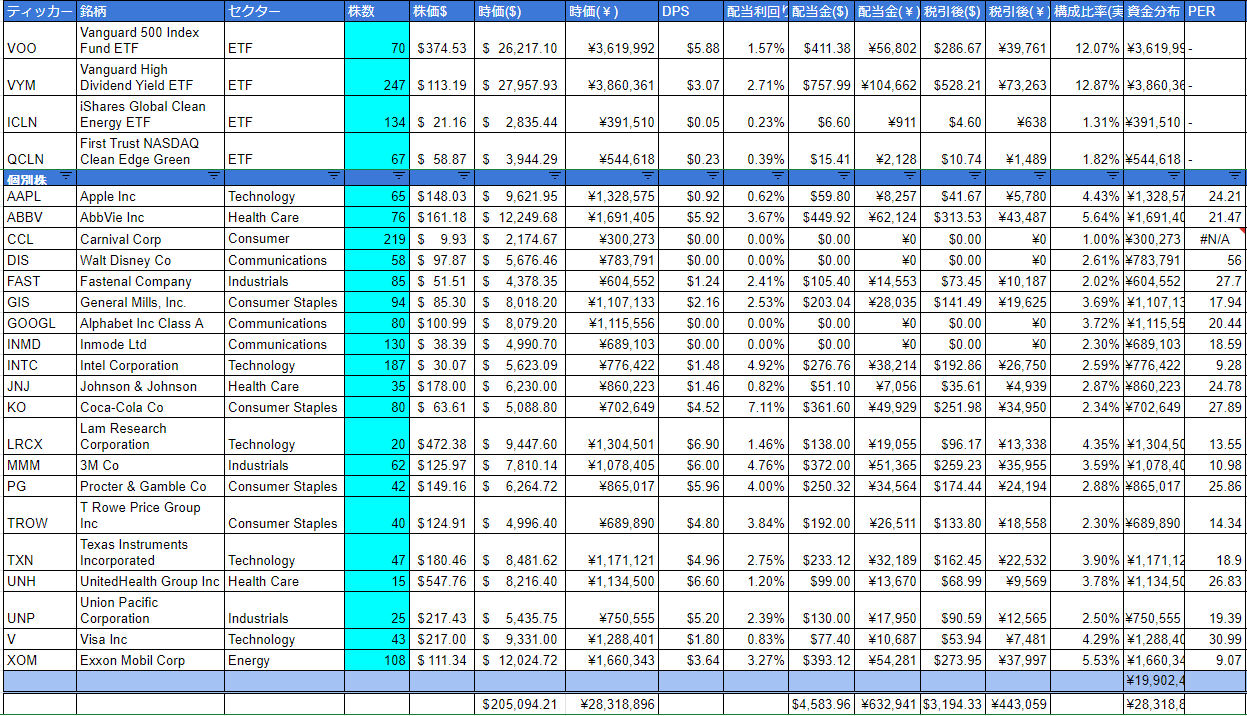Click the filter icon in the PER column
Viewport: 1247px width, 716px height.
click(1237, 176)
